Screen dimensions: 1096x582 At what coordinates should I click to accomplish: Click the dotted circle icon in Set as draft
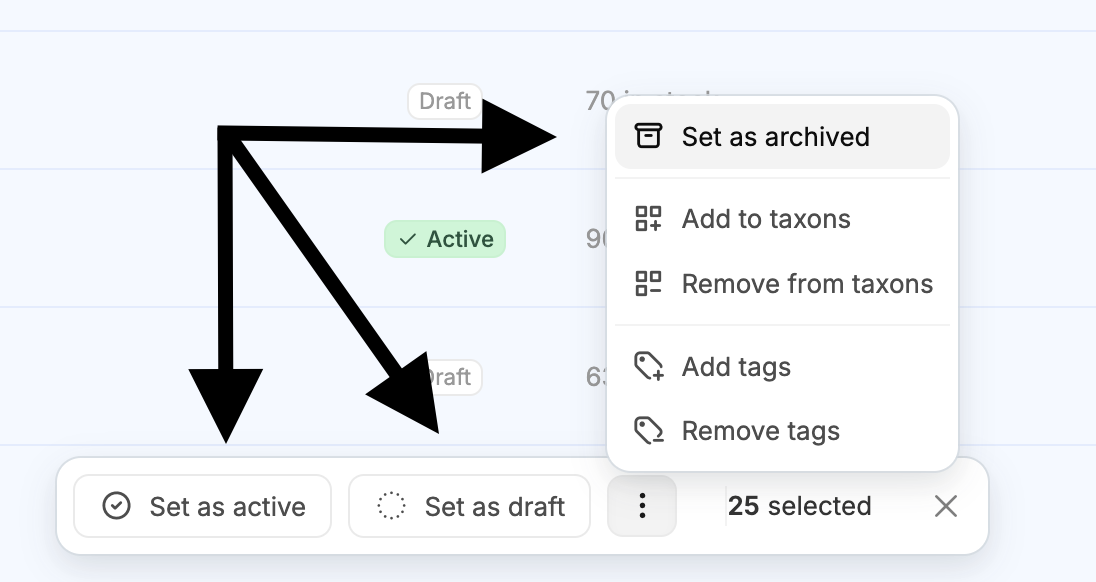click(x=391, y=506)
